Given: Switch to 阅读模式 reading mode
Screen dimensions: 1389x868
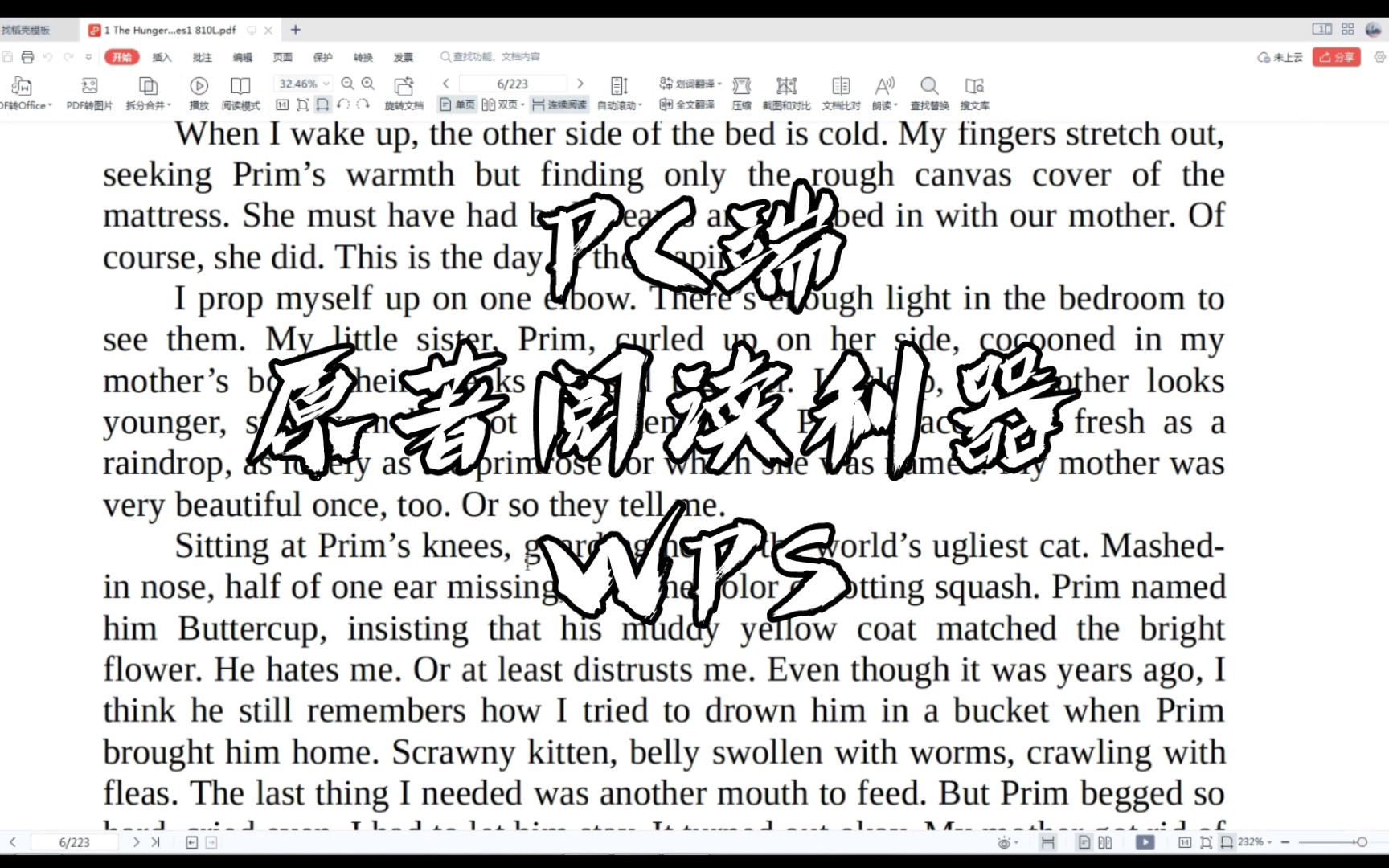Looking at the screenshot, I should 240,93.
